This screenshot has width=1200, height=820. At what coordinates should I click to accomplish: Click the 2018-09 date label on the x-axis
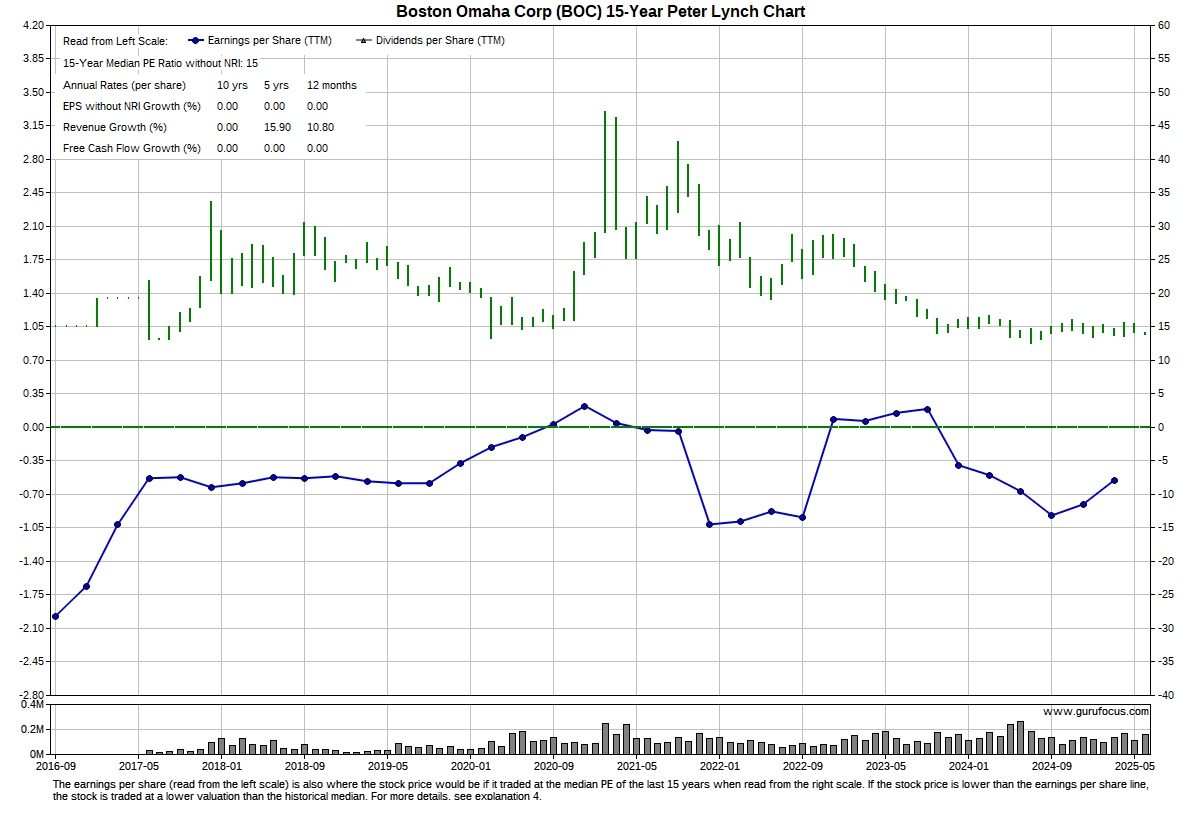pos(304,765)
